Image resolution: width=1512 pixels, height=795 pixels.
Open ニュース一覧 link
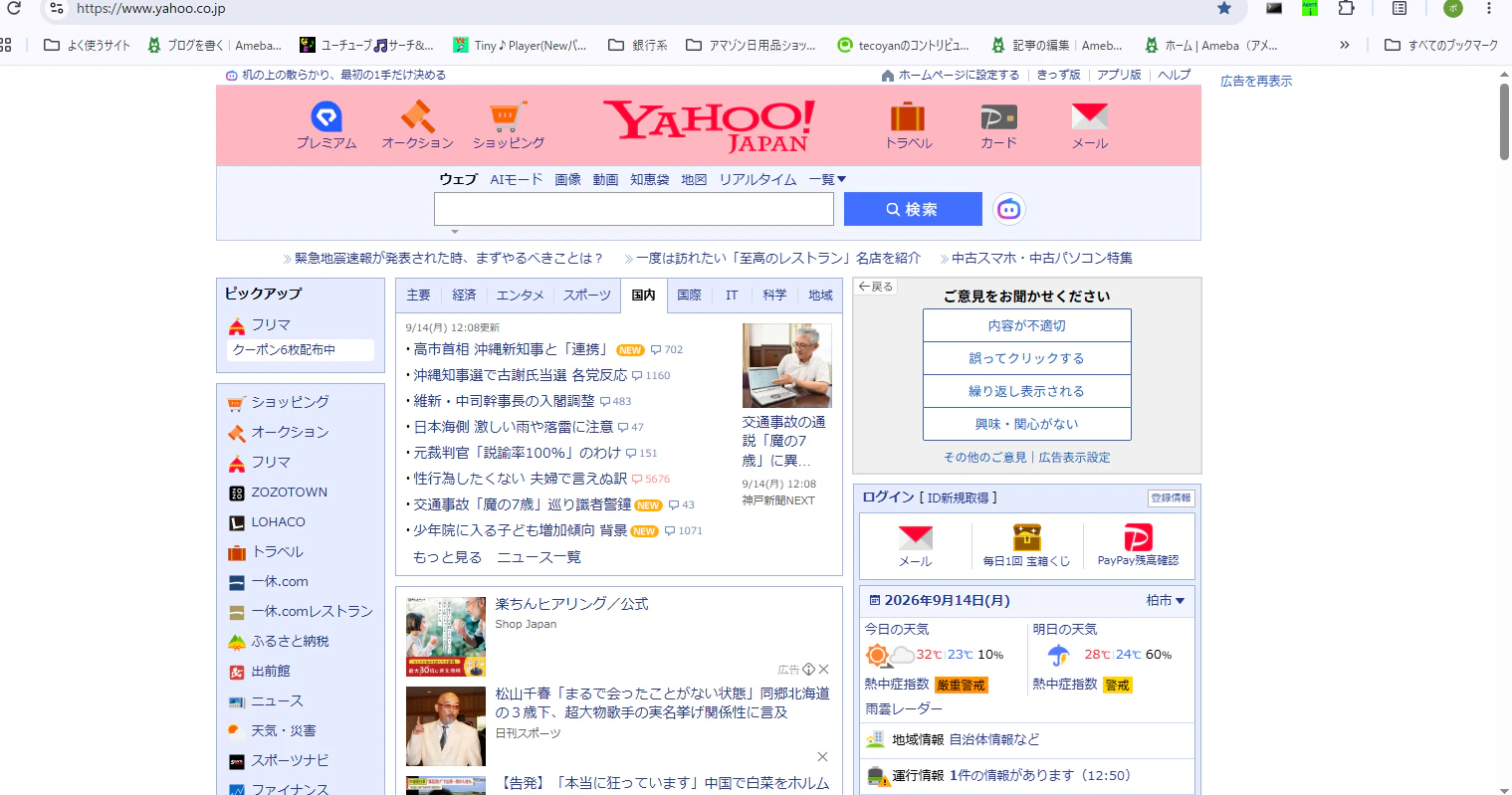(539, 557)
